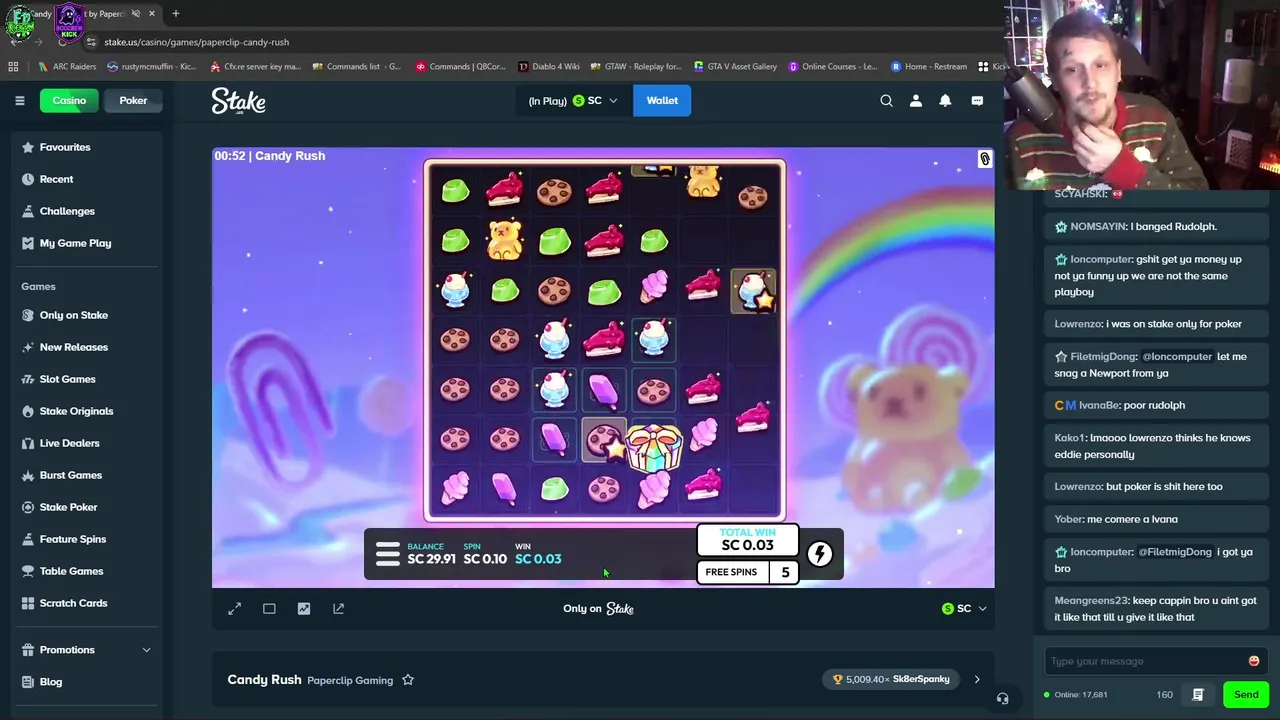
Task: Pop out the game window
Action: (338, 608)
